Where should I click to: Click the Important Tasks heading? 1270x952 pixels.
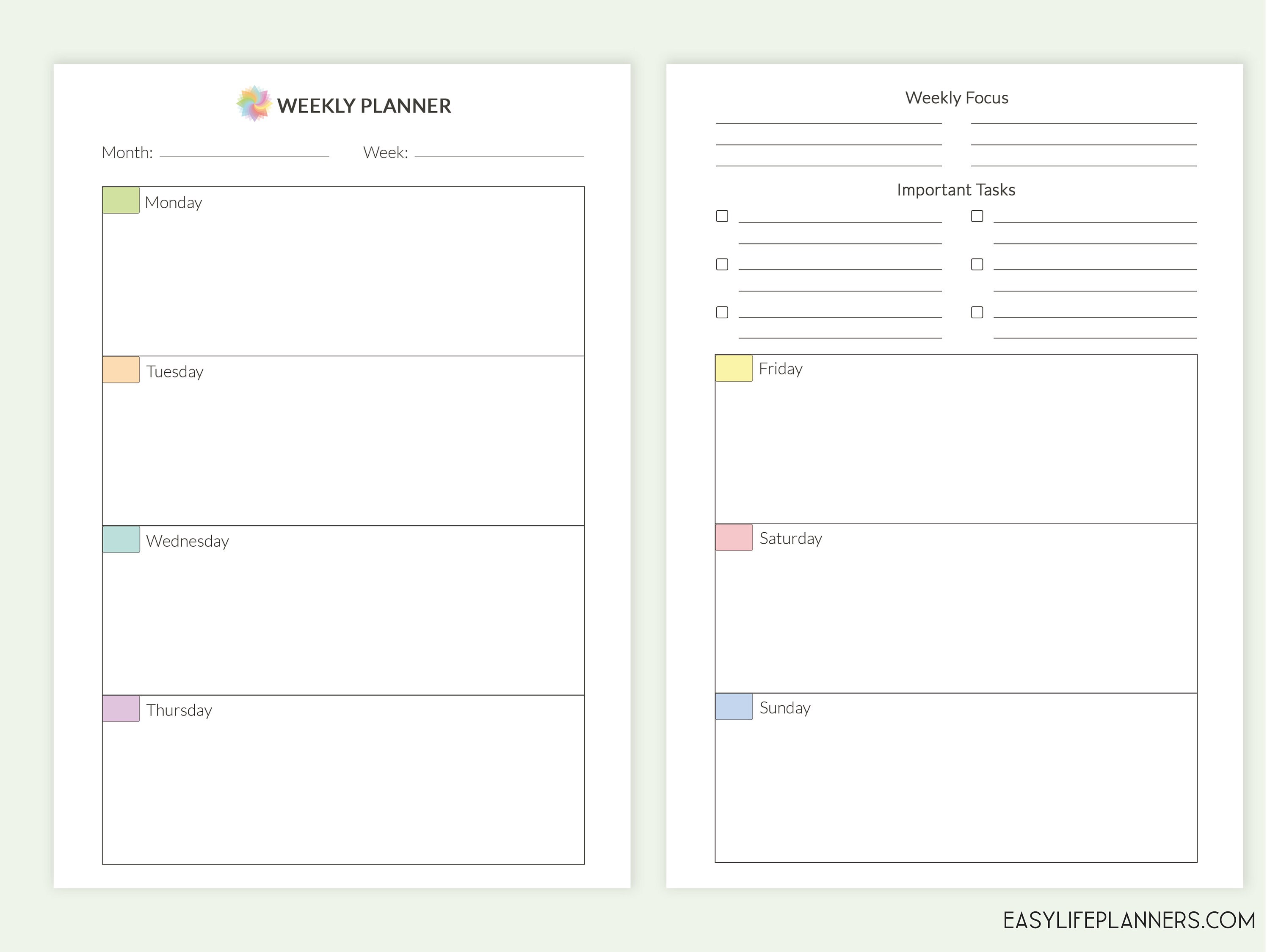click(956, 190)
